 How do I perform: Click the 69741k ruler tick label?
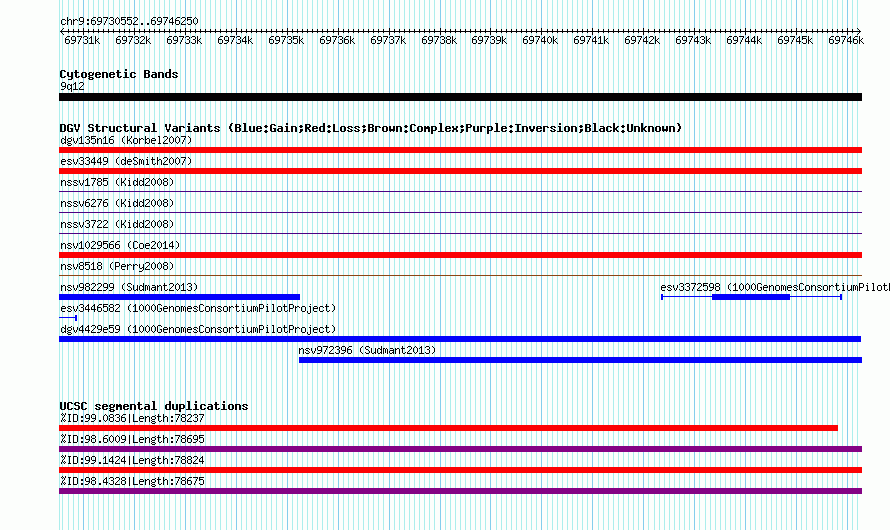coord(591,40)
